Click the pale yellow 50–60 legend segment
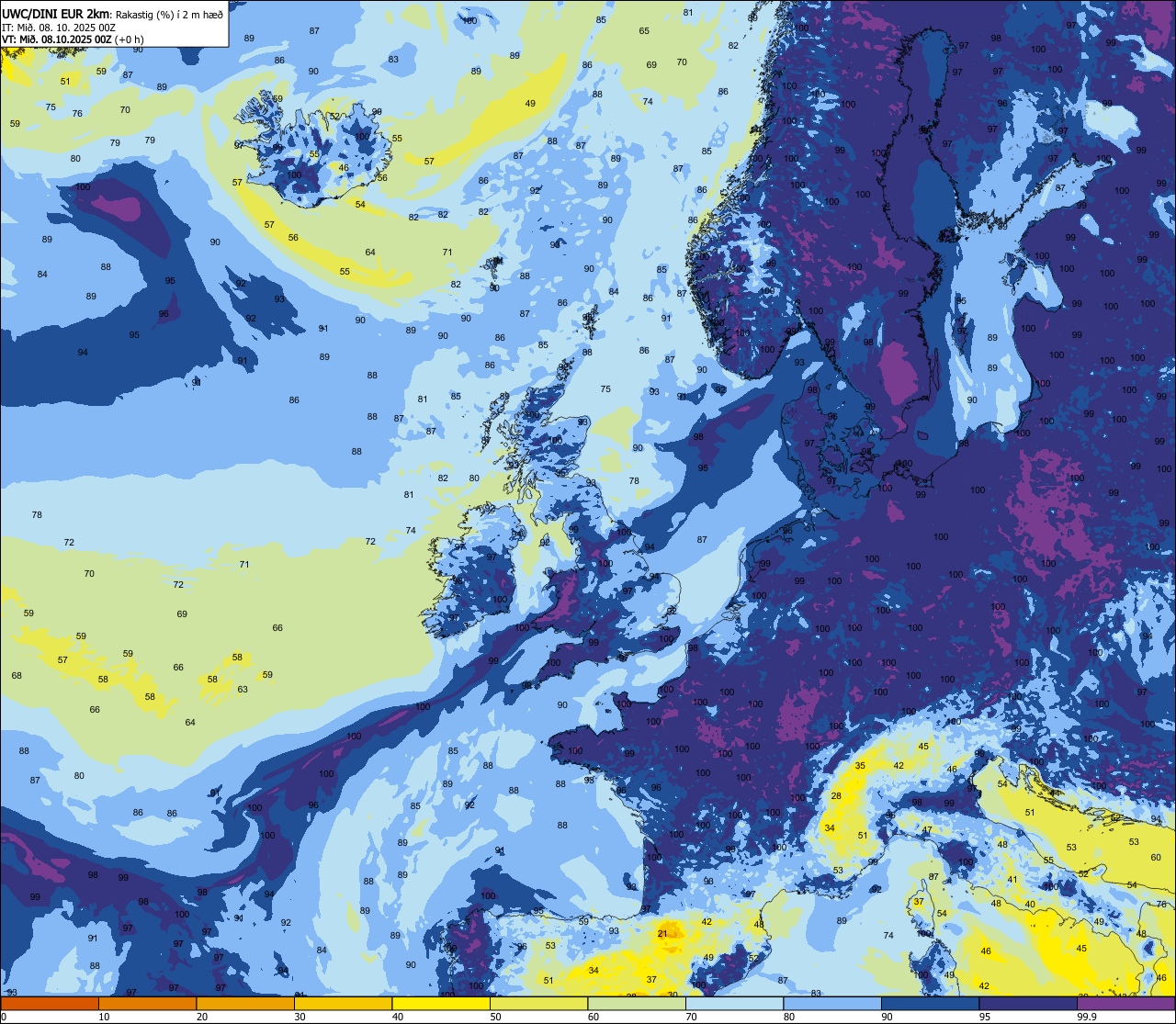This screenshot has height=1024, width=1176. [538, 1004]
